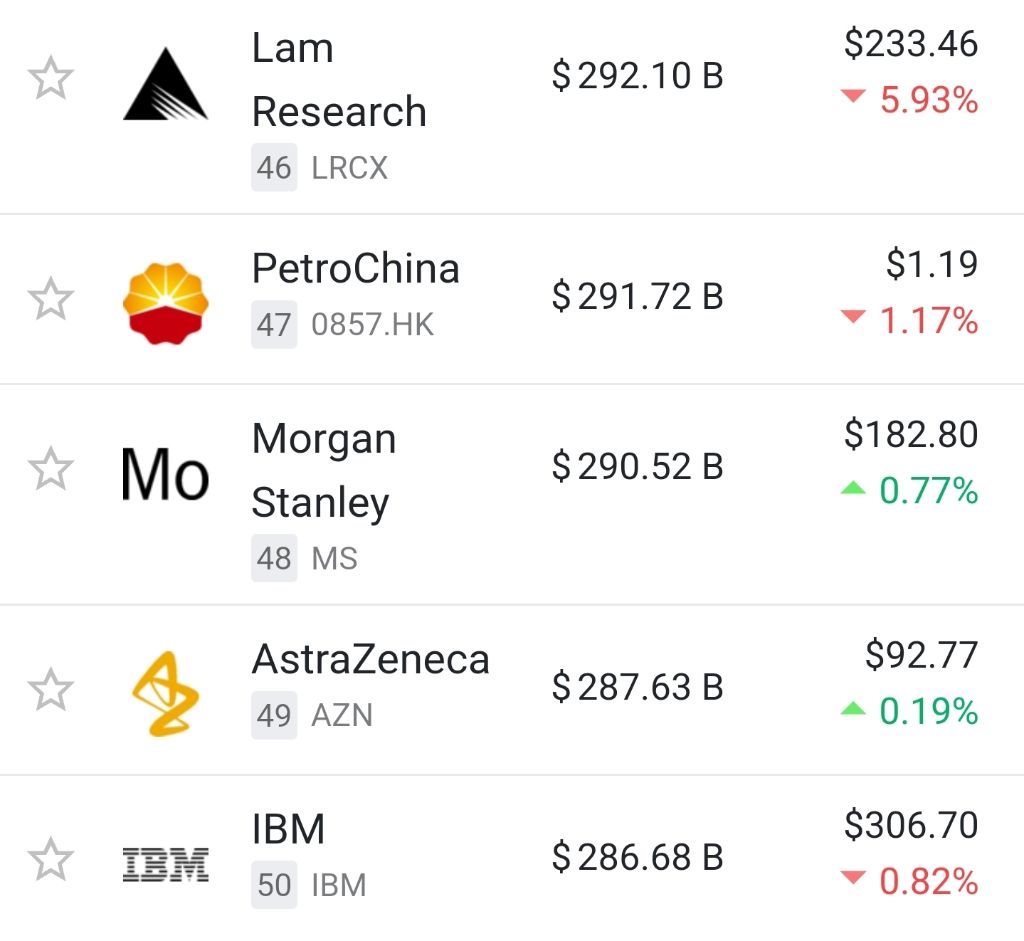The height and width of the screenshot is (941, 1024).
Task: Click Morgan Stanley's $182.80 share price
Action: 911,434
